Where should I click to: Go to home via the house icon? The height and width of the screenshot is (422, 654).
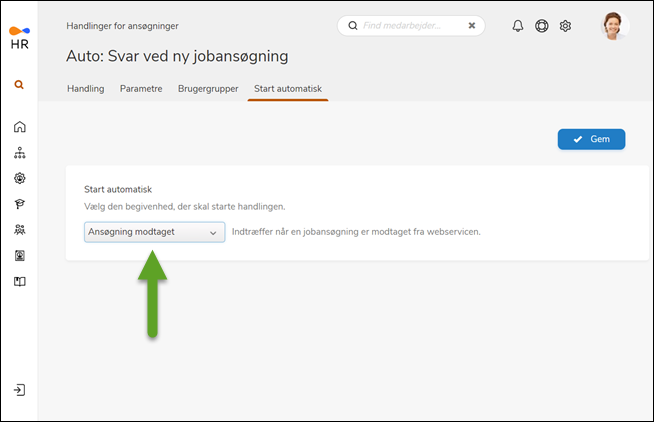point(19,127)
